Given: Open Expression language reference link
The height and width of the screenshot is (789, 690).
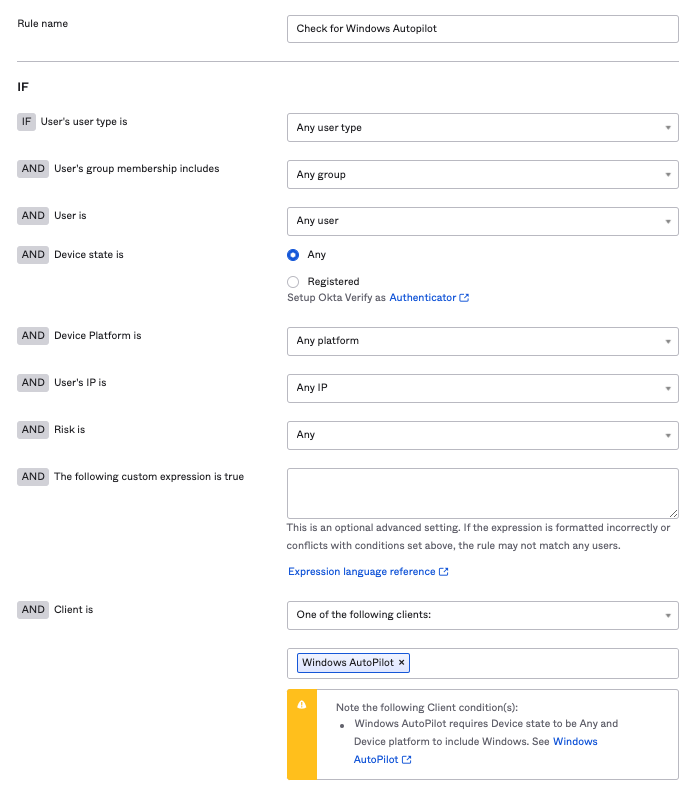Looking at the screenshot, I should 361,572.
